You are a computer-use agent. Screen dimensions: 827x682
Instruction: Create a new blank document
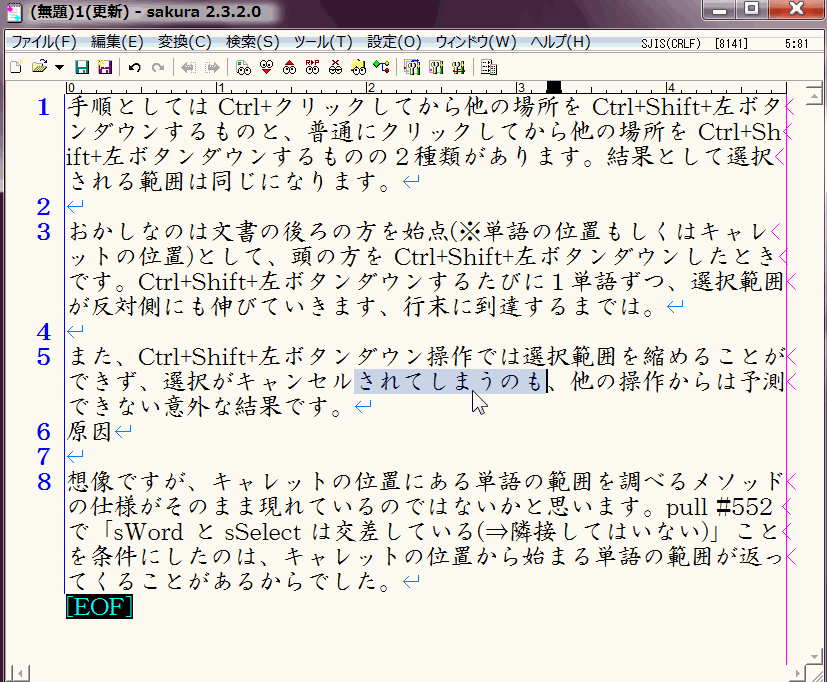coord(14,67)
